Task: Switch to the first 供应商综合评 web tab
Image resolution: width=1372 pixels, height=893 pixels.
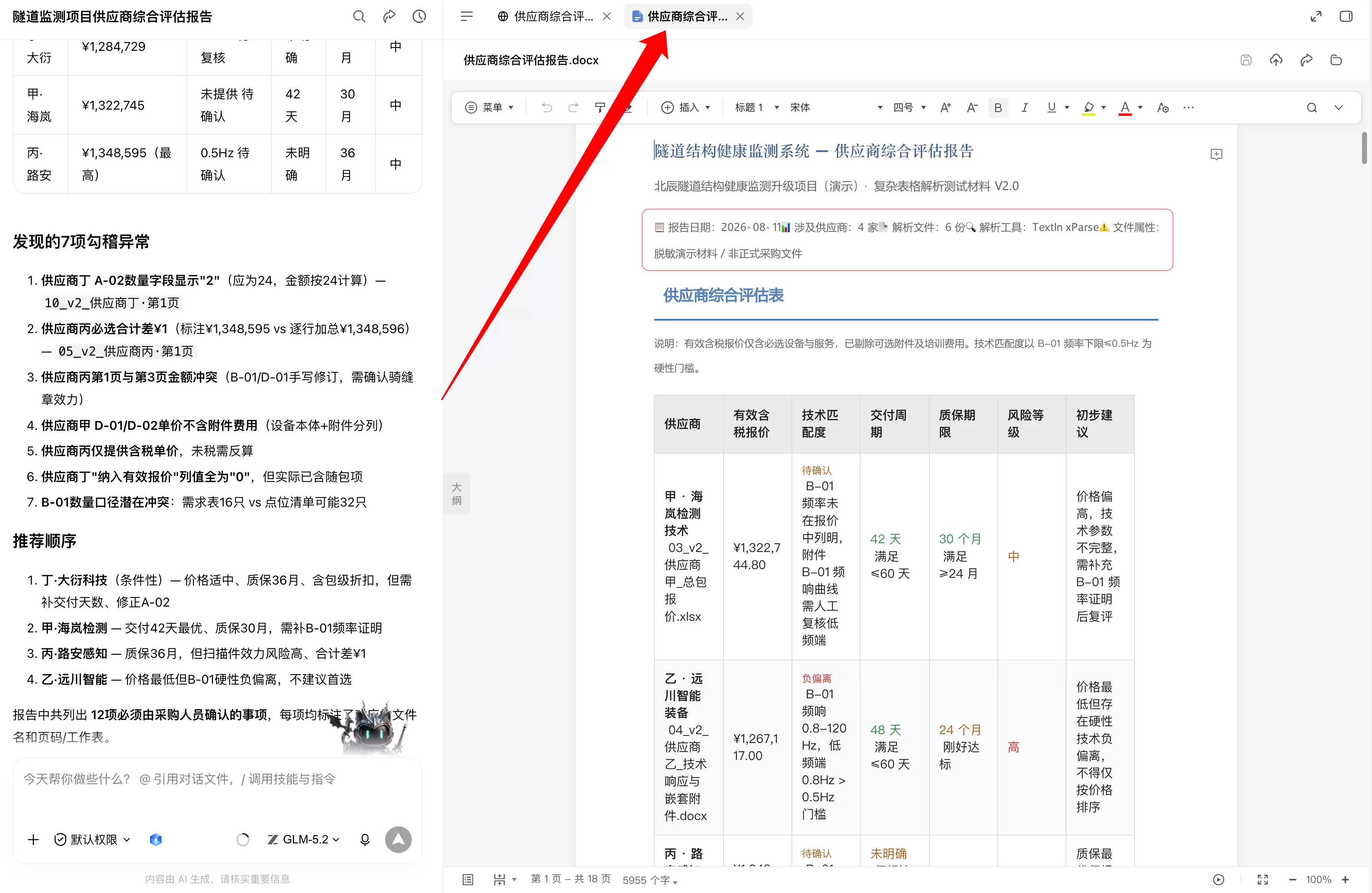Action: coord(546,16)
